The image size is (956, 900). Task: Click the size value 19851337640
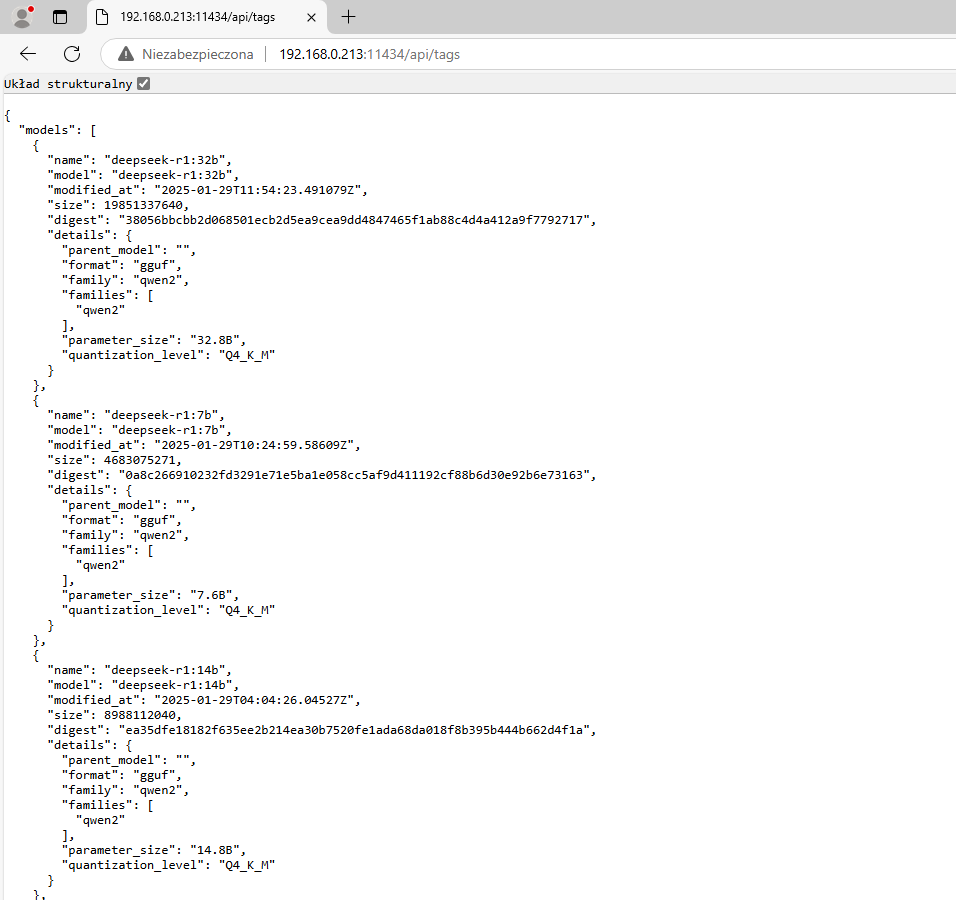coord(143,205)
